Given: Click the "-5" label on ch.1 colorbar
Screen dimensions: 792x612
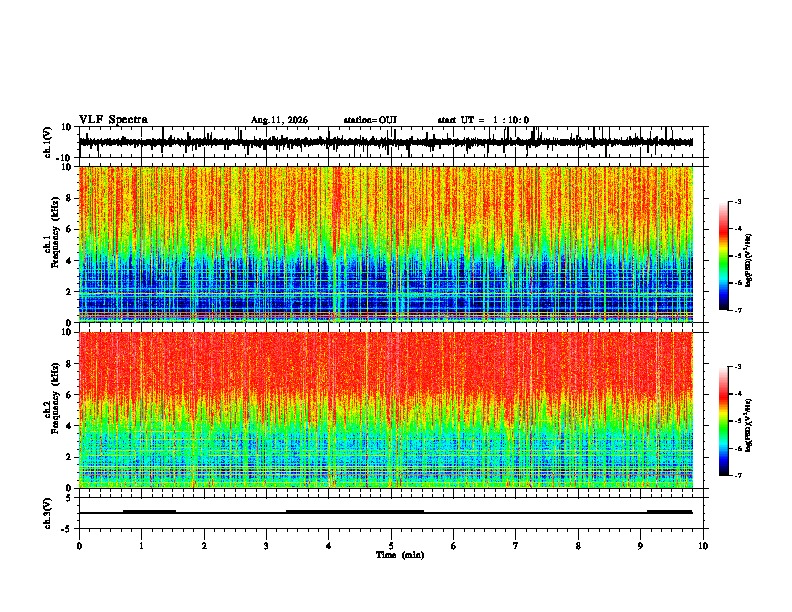Looking at the screenshot, I should click(737, 256).
